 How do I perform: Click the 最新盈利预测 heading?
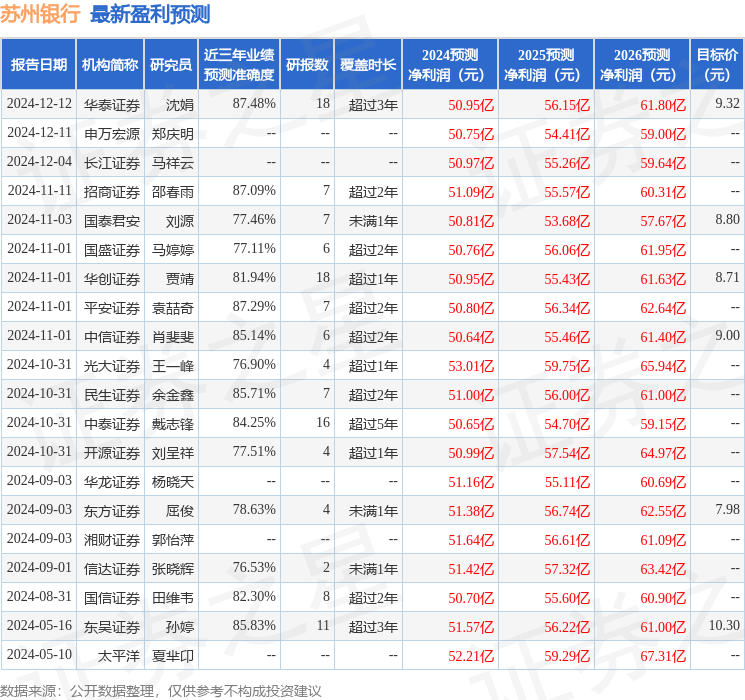click(x=150, y=14)
